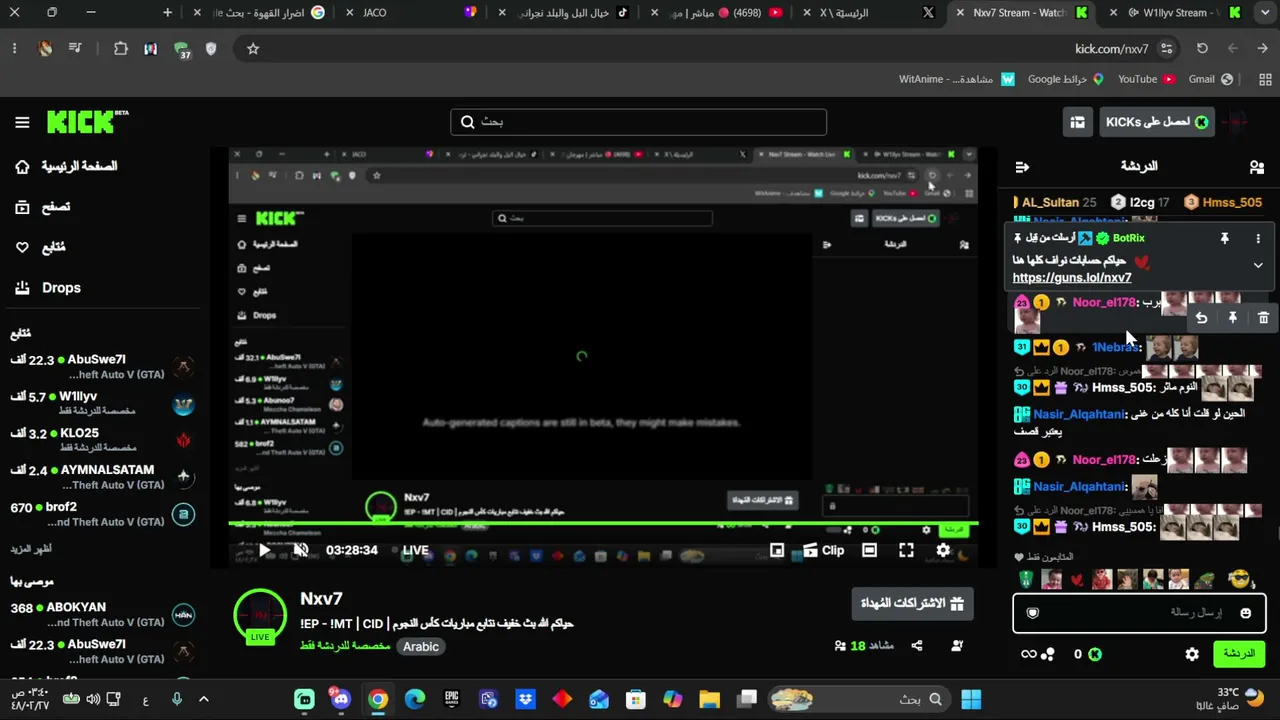Open pinned message more options
The height and width of the screenshot is (720, 1280).
1258,239
